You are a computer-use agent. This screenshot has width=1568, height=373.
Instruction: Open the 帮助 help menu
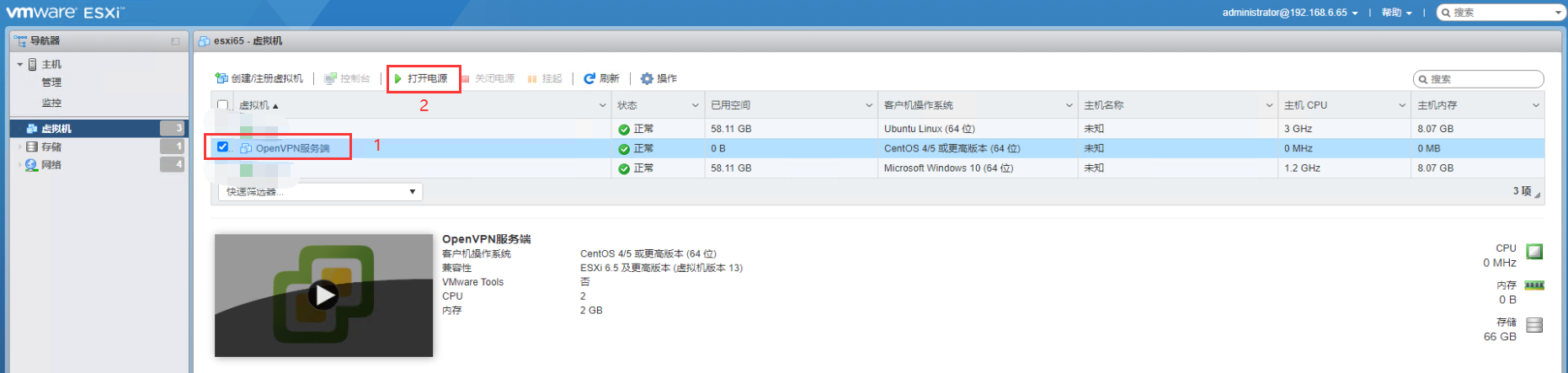pos(1397,13)
